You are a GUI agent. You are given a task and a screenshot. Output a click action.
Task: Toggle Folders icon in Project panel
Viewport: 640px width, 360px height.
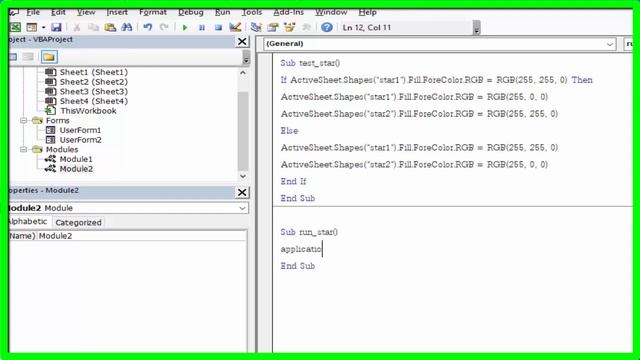click(x=49, y=57)
